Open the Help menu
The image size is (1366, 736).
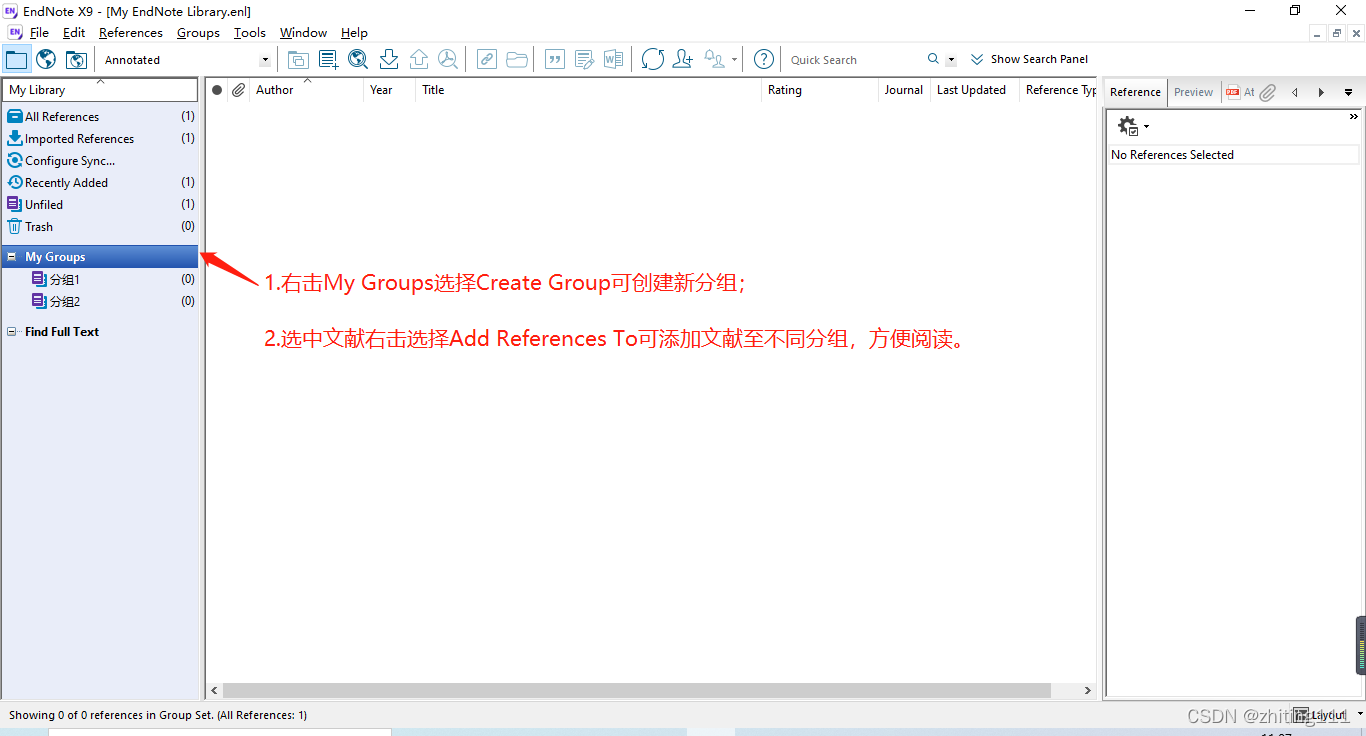[354, 32]
